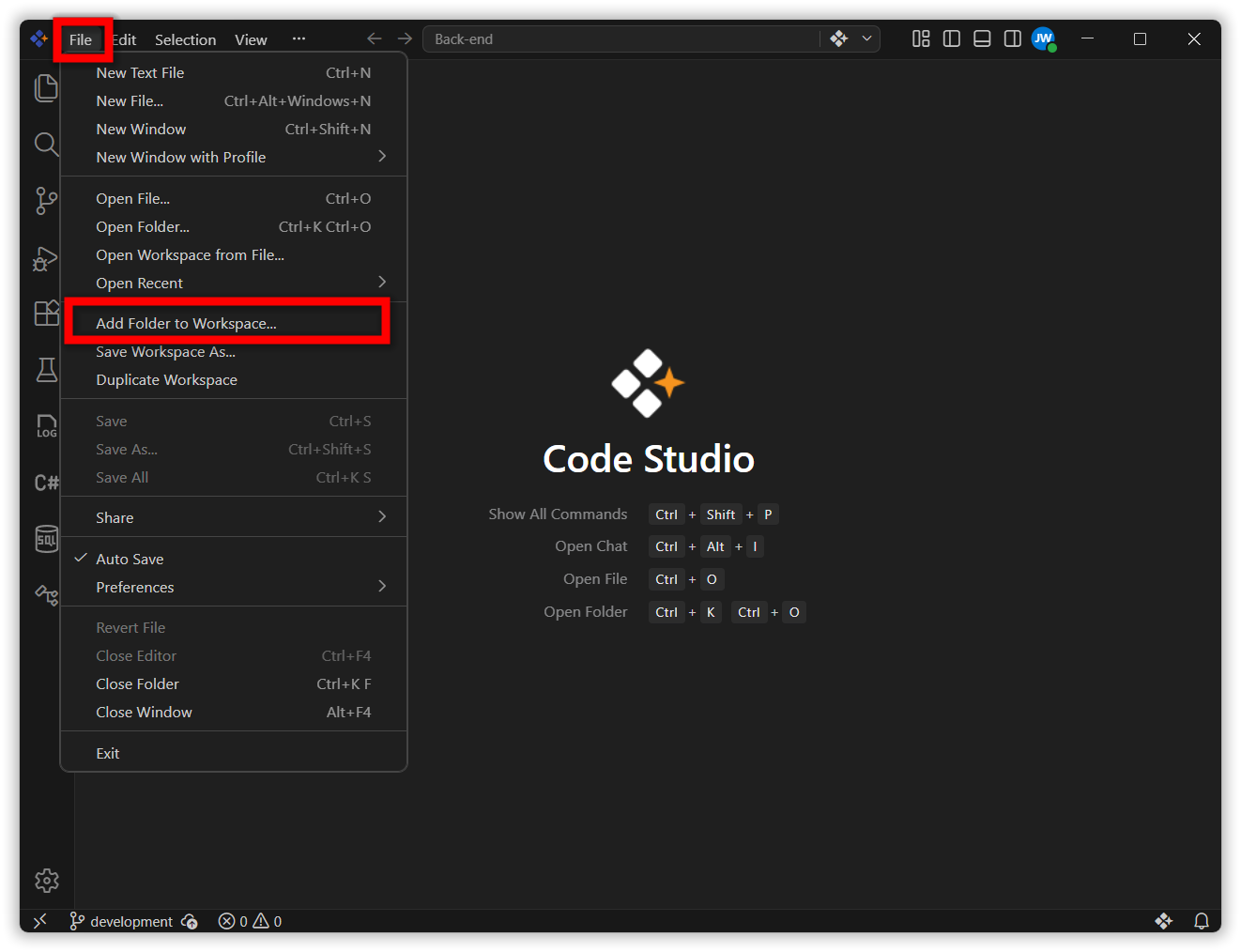Choose Open Folder... menu entry
This screenshot has height=952, width=1241.
coord(234,226)
